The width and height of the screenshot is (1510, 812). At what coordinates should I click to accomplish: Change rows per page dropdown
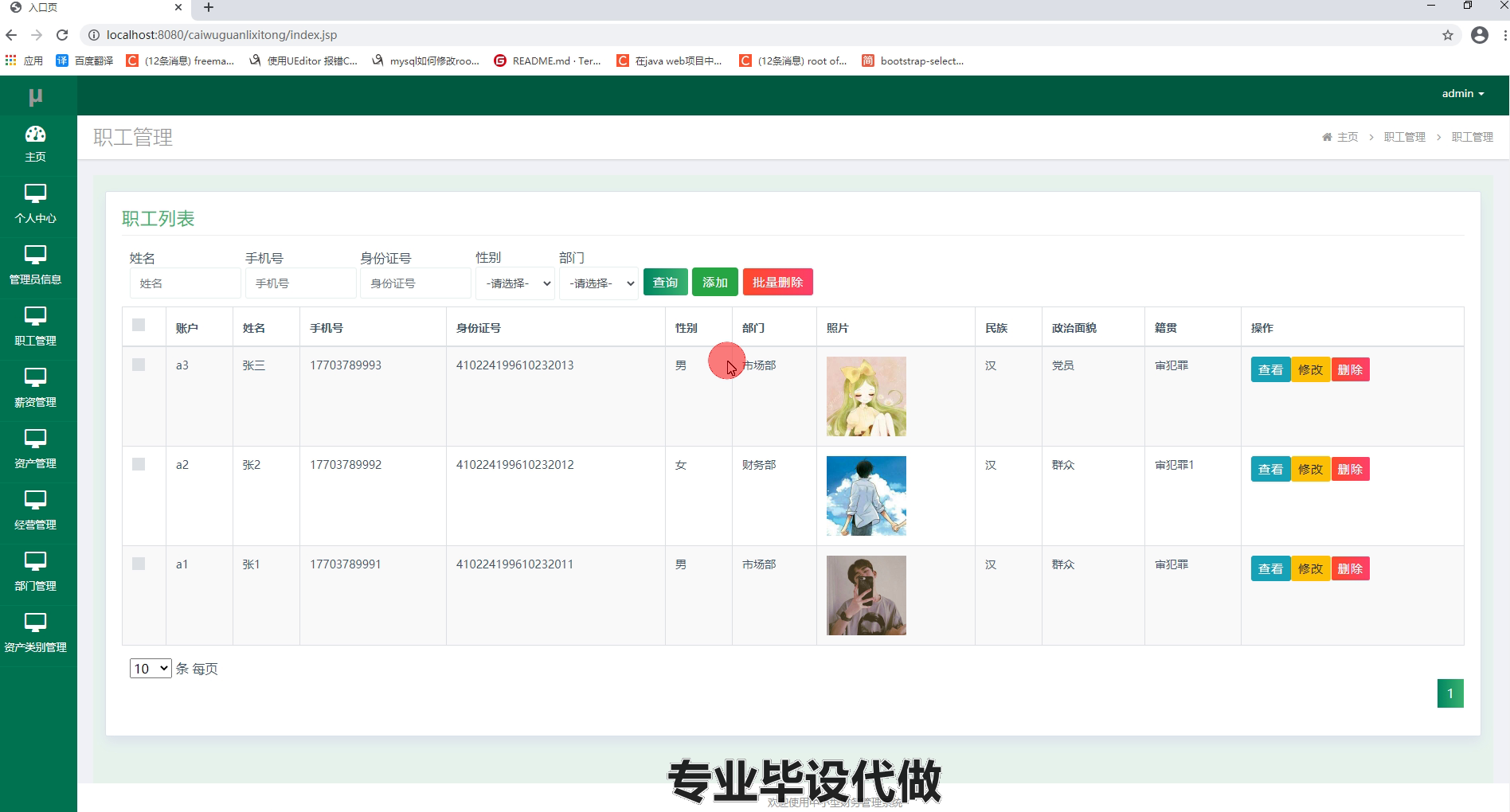[x=151, y=669]
